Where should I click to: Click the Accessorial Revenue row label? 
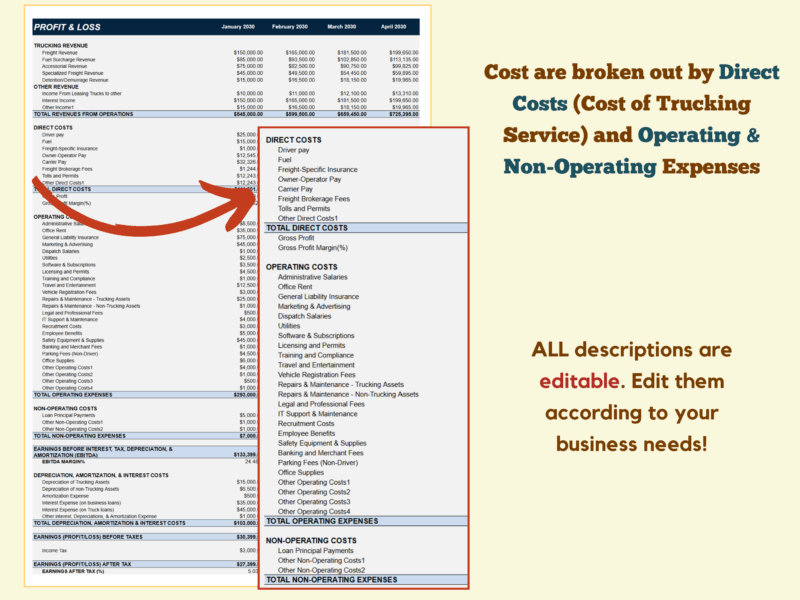click(64, 66)
